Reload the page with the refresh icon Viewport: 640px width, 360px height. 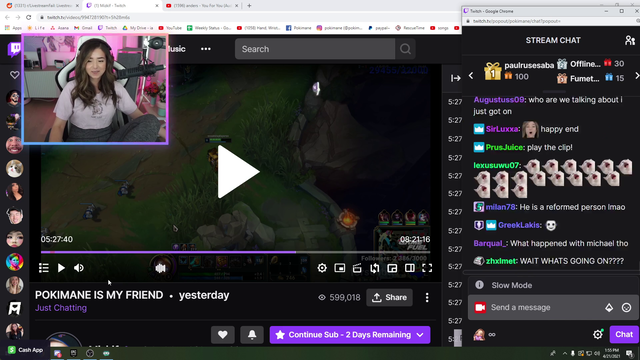tap(29, 17)
